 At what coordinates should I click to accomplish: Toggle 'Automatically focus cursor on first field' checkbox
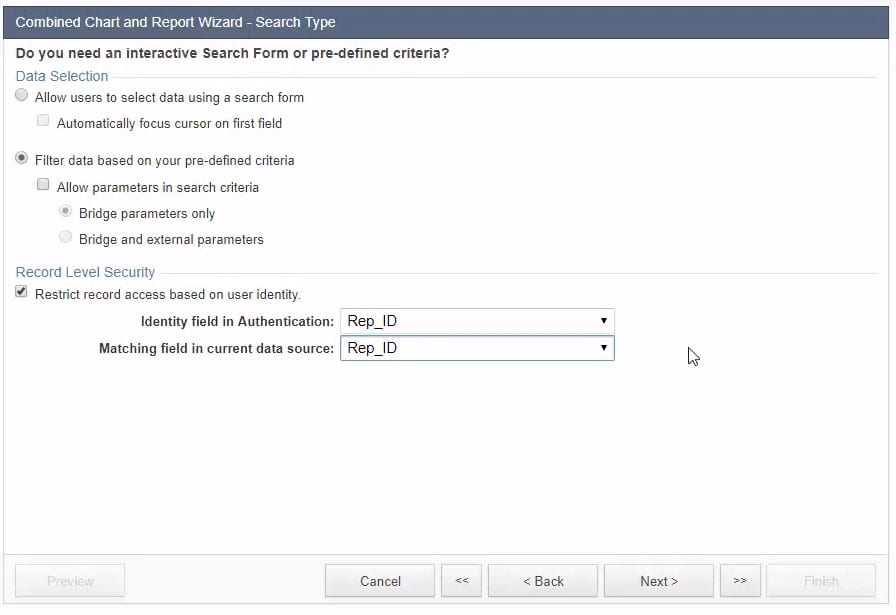tap(43, 122)
